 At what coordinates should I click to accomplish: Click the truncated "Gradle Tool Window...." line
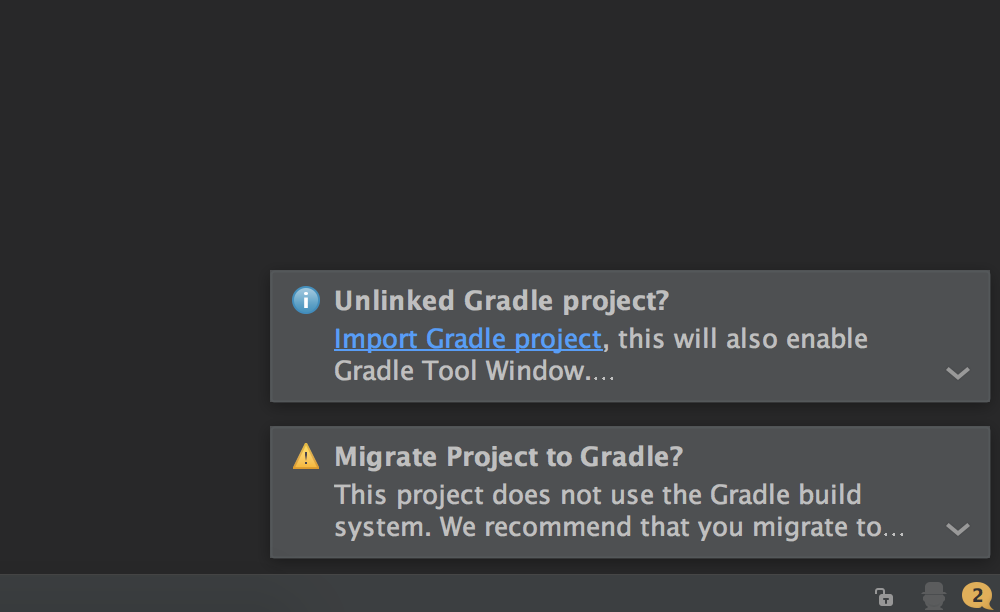click(x=473, y=372)
